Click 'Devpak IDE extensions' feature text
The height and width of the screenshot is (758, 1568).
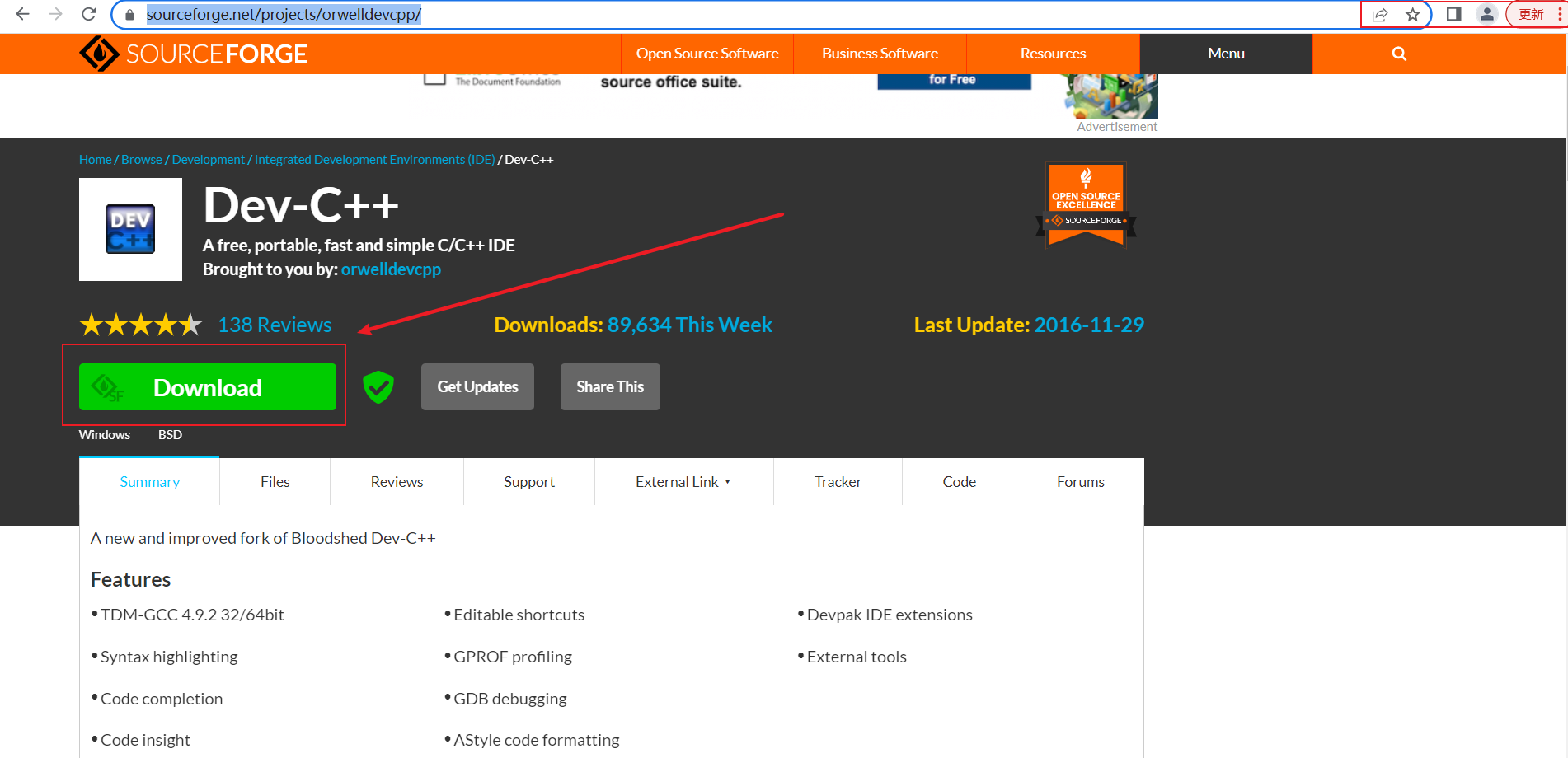click(x=890, y=615)
